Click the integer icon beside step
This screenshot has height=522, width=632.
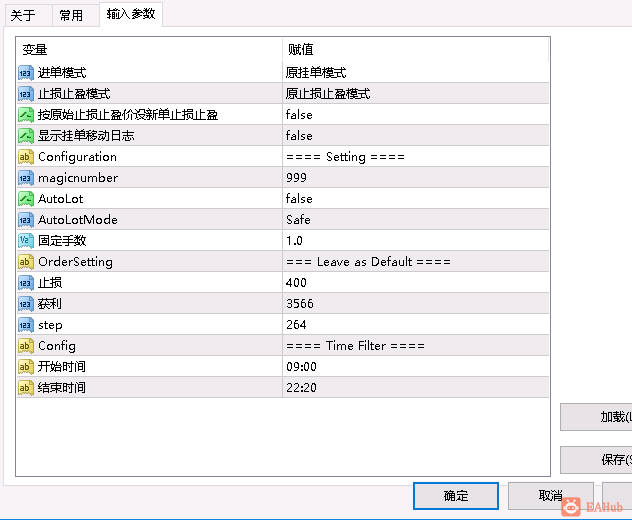click(26, 324)
